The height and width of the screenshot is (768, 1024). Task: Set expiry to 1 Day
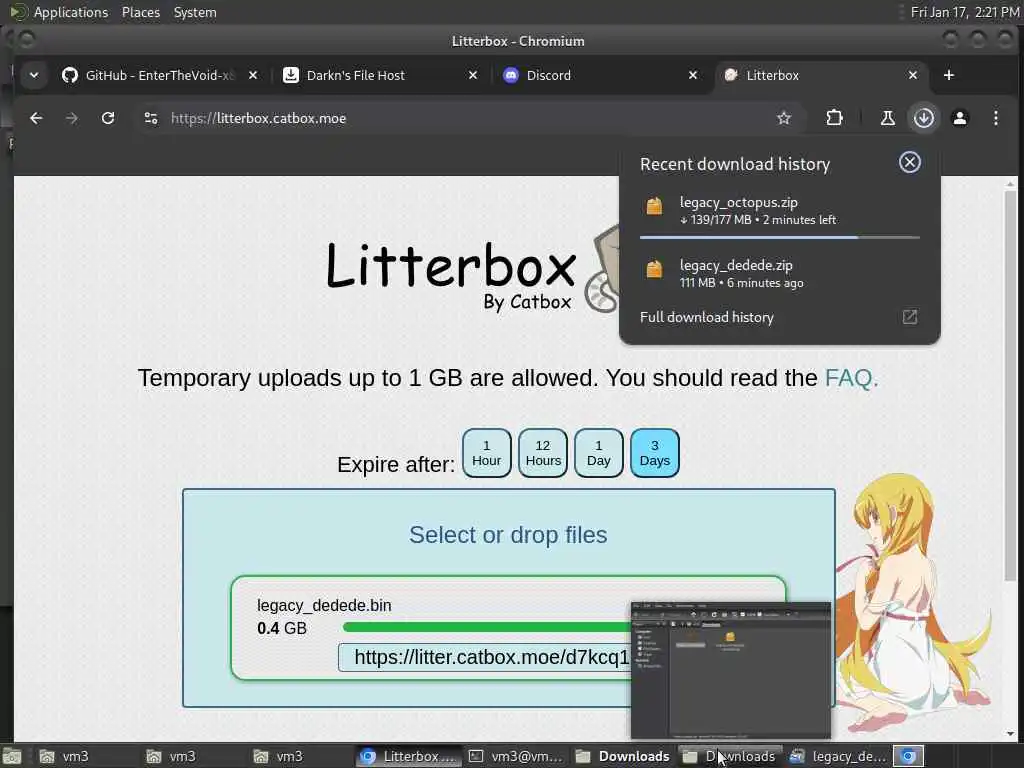(599, 453)
